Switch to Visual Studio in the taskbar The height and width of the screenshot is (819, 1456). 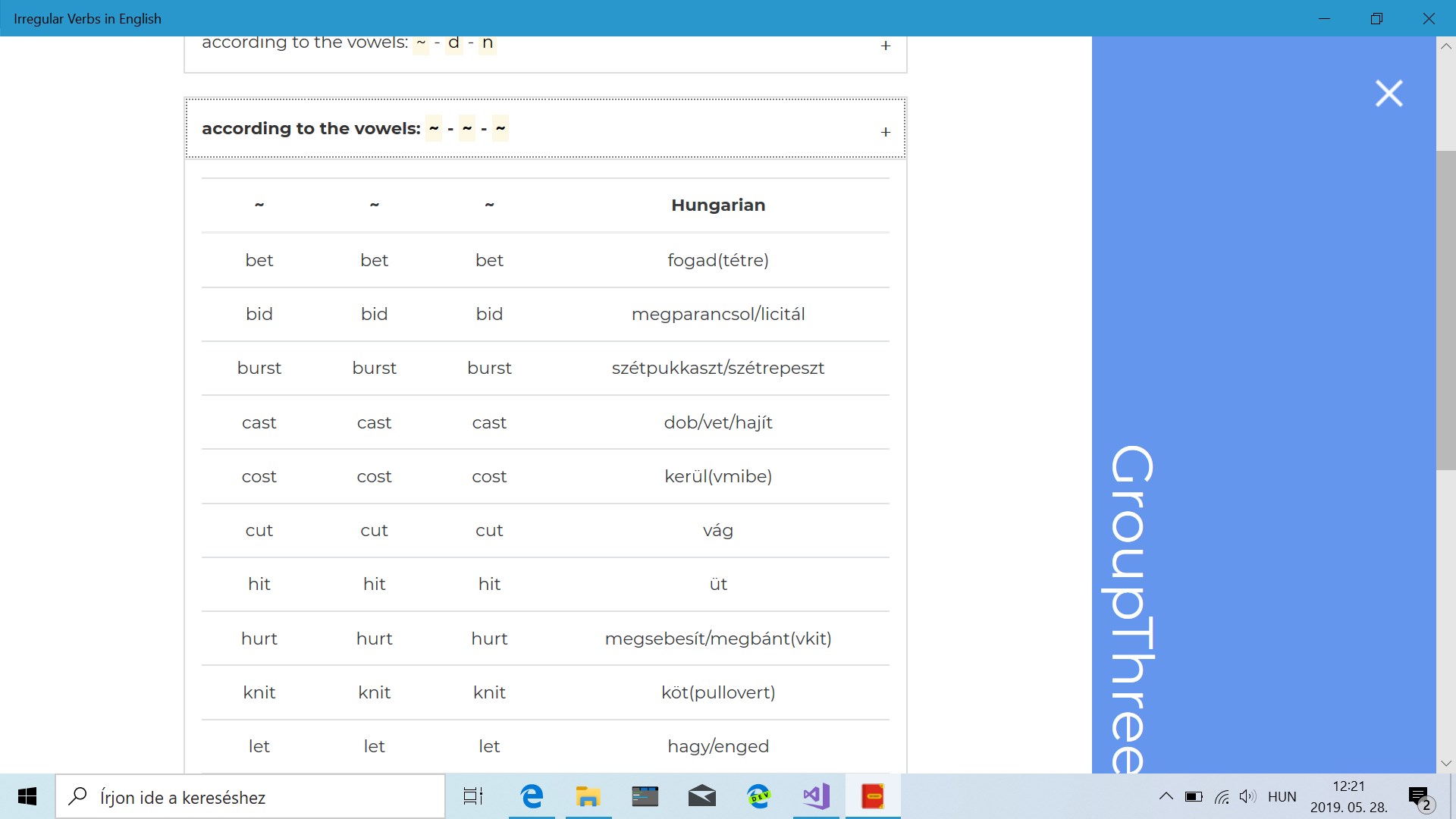pos(816,796)
